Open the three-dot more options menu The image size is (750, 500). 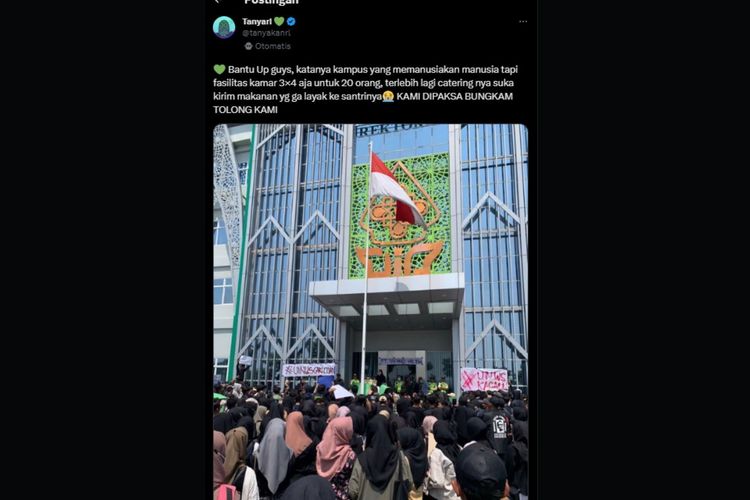[x=523, y=22]
